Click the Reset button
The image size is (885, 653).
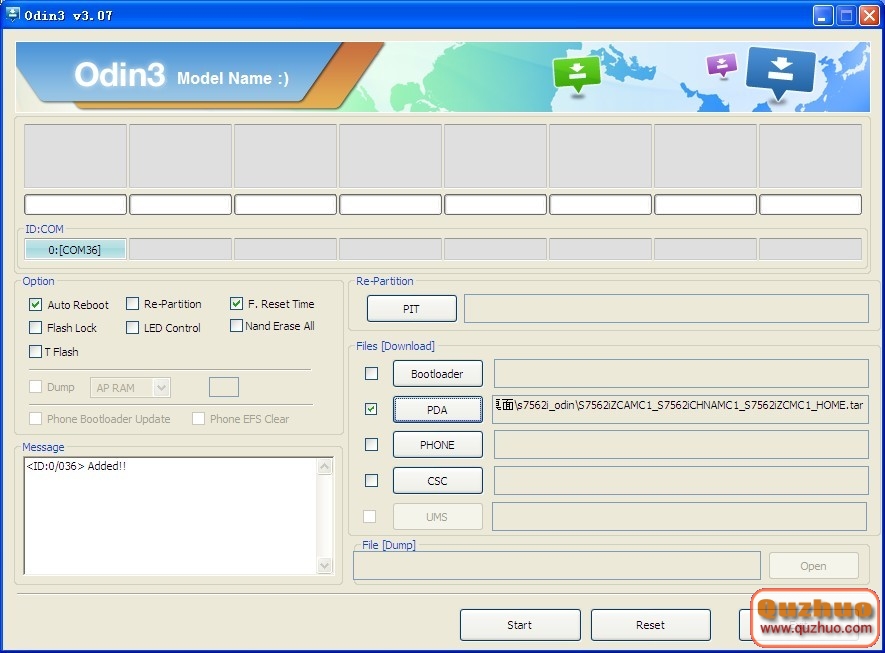coord(650,625)
